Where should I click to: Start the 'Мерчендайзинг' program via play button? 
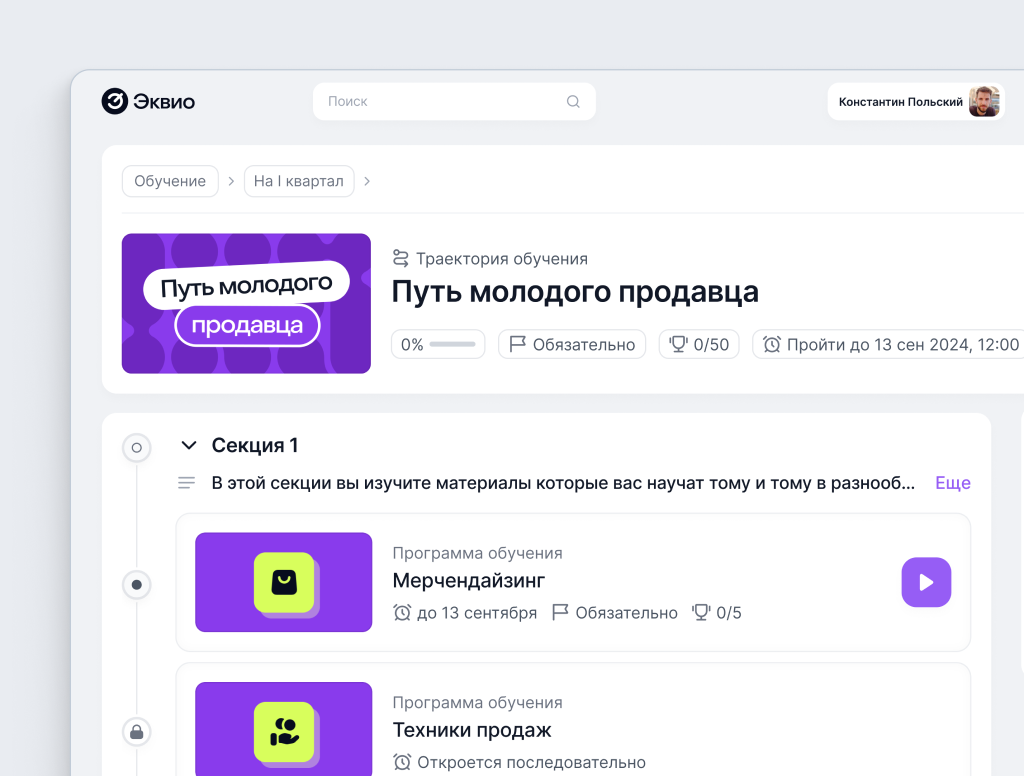click(x=926, y=582)
